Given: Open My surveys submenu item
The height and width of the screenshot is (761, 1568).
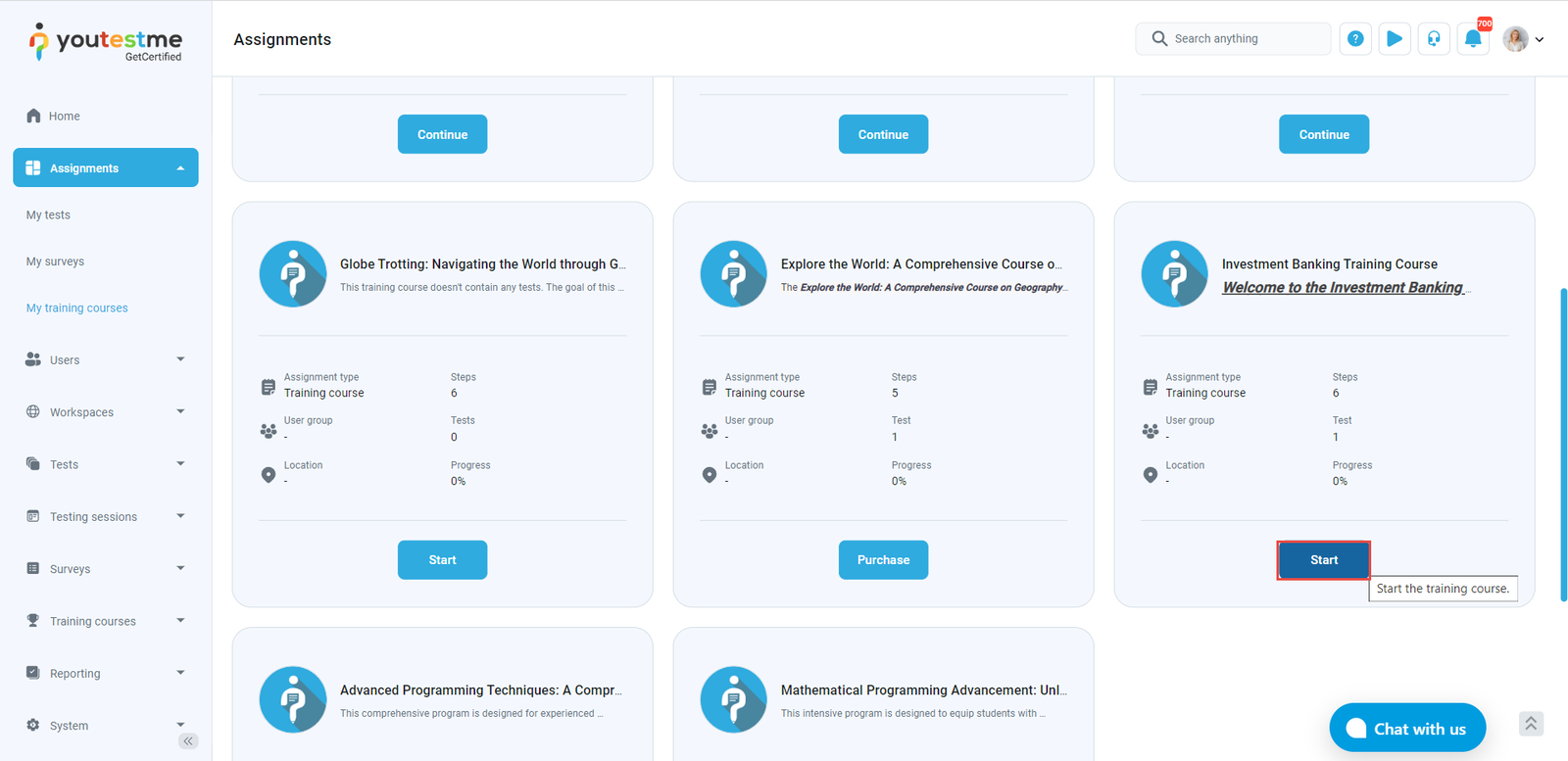Looking at the screenshot, I should pos(55,262).
